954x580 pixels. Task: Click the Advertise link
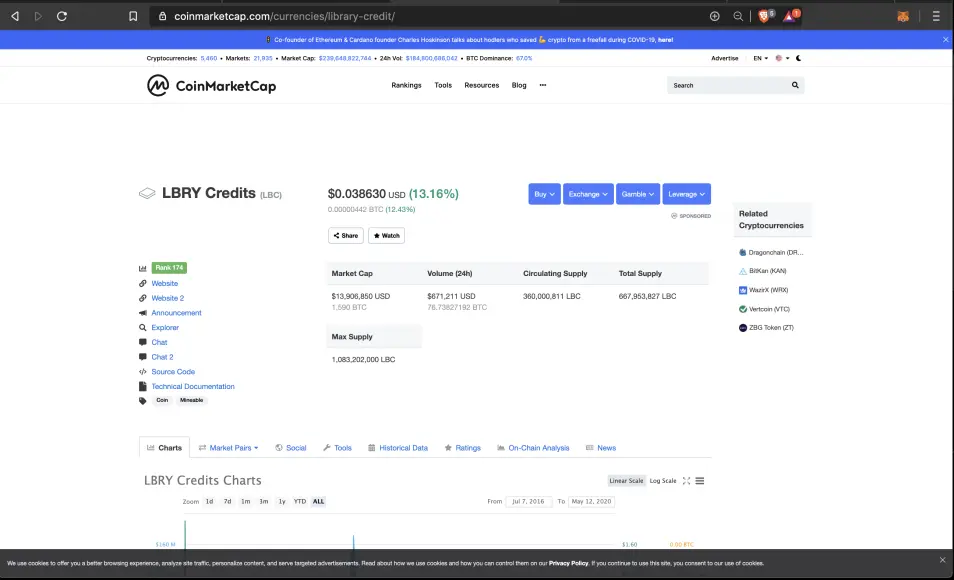(725, 58)
